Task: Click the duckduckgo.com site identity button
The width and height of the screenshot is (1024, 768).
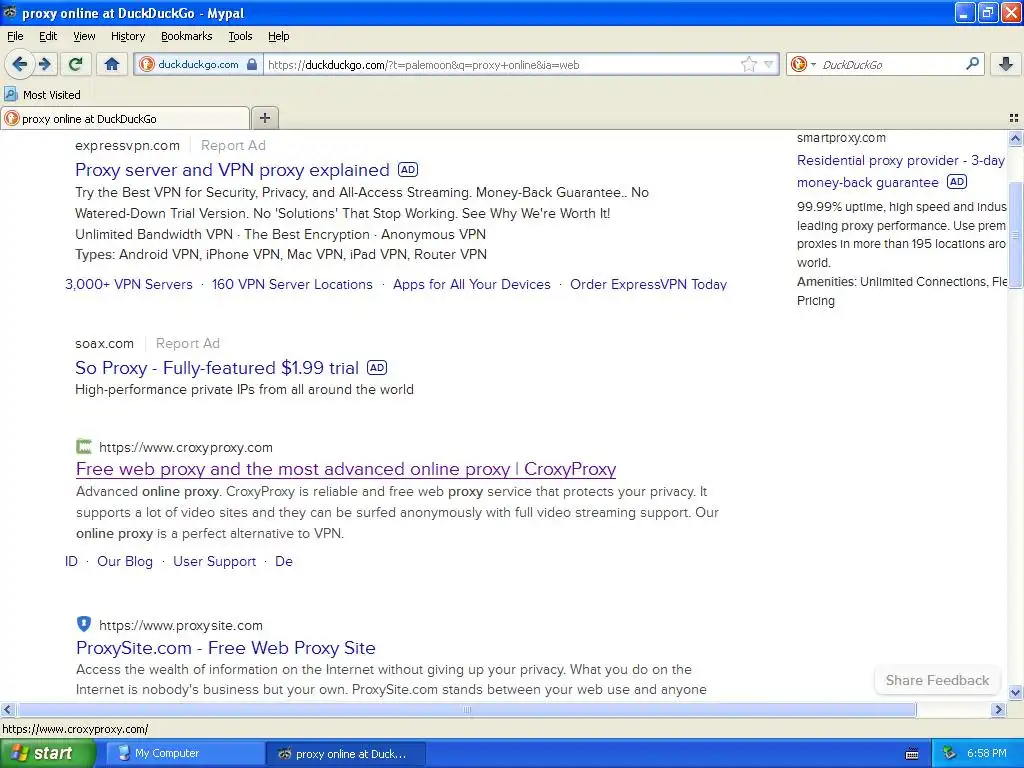Action: tap(199, 64)
